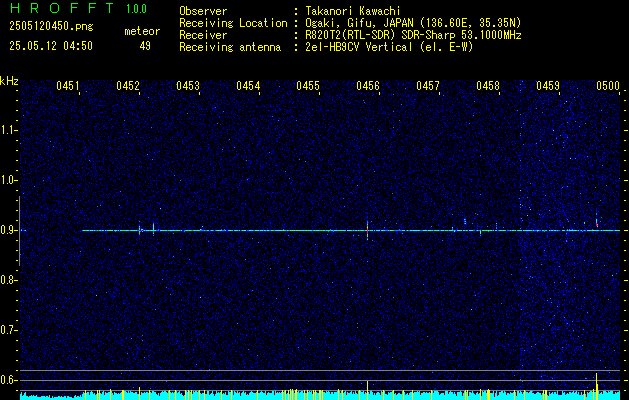This screenshot has width=629, height=400.
Task: Click the 0455 time label
Action: [308, 86]
